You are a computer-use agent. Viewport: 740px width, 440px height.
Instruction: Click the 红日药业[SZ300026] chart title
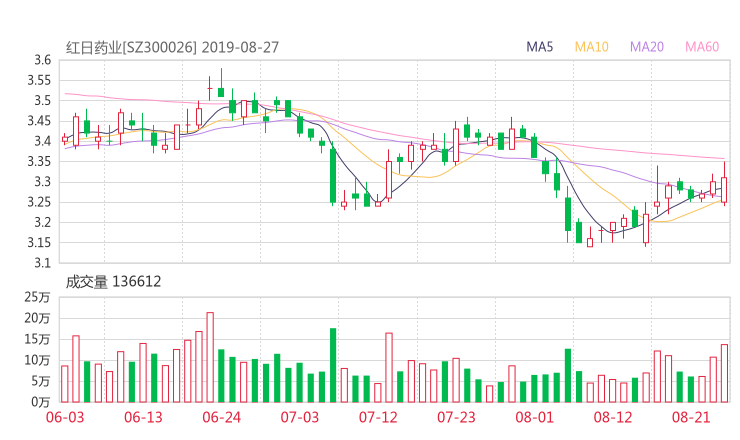131,47
